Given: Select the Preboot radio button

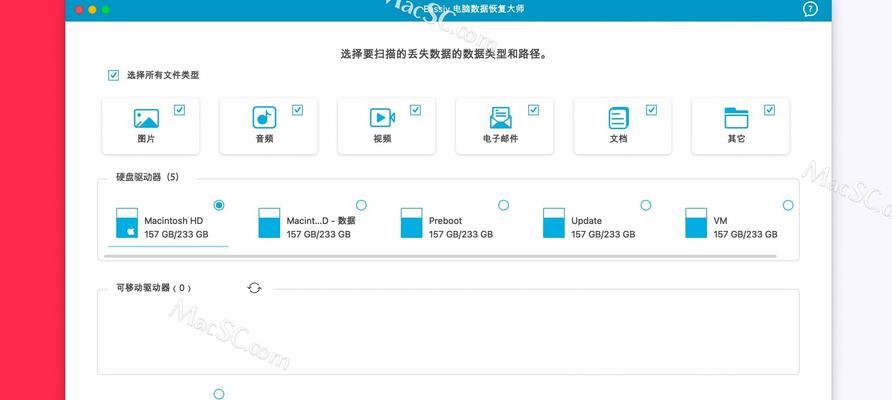Looking at the screenshot, I should [x=503, y=205].
